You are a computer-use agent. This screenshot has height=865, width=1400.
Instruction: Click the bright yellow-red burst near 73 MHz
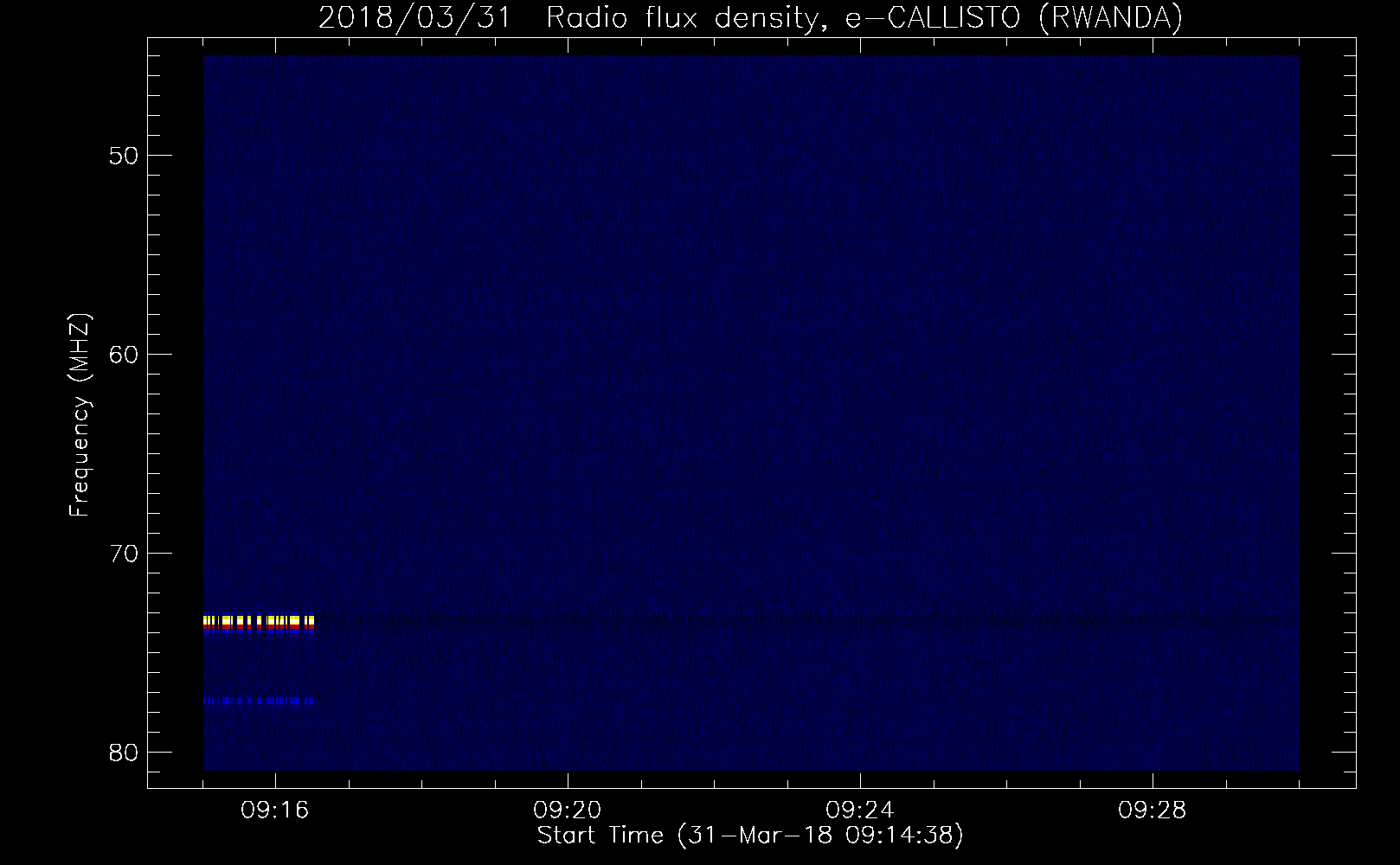pos(259,624)
